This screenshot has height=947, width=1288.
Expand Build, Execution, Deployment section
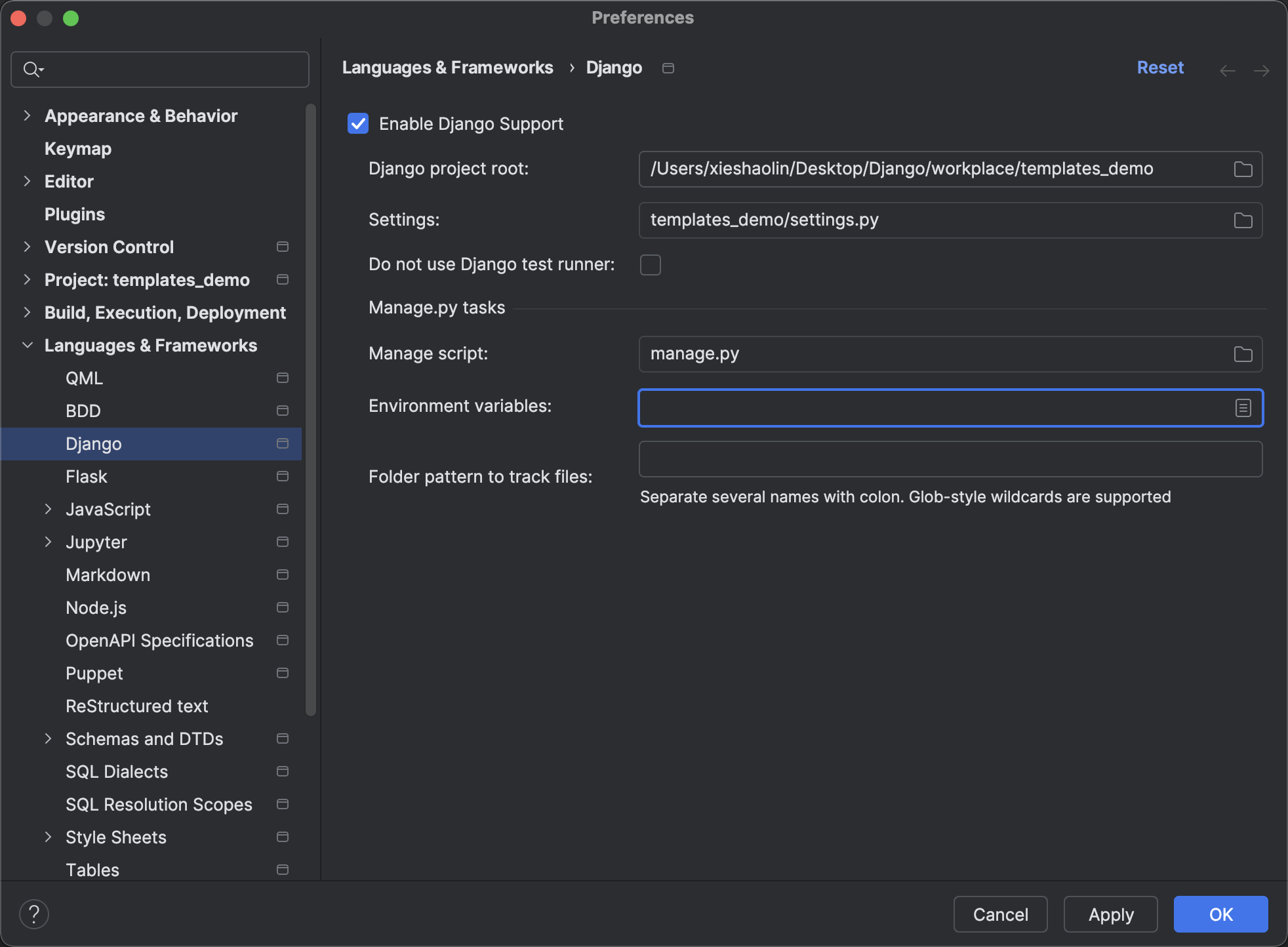pyautogui.click(x=27, y=312)
